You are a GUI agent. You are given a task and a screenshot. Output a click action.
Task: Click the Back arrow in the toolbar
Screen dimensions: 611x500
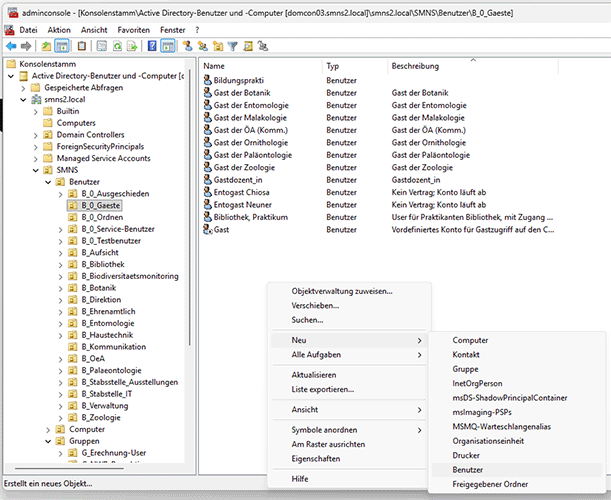[11, 46]
